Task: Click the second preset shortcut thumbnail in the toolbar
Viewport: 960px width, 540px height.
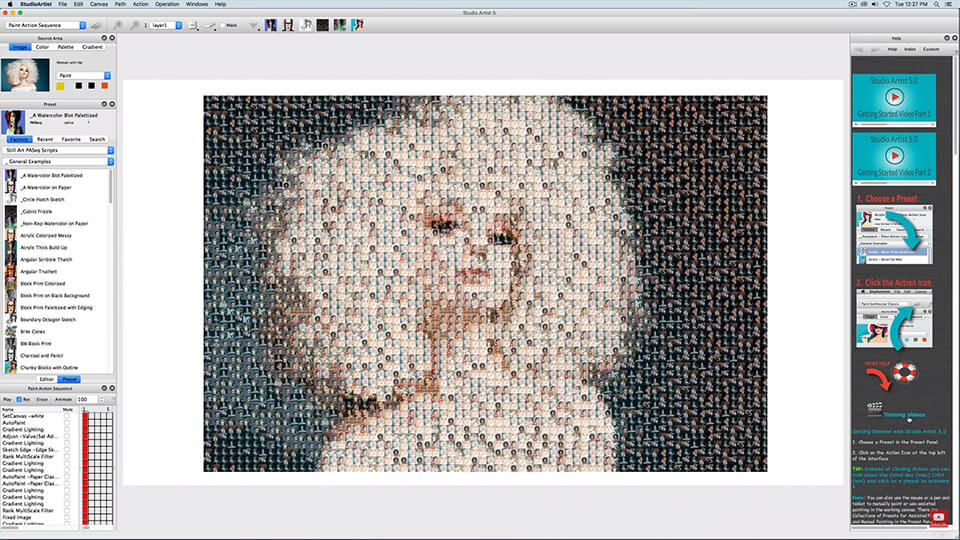Action: click(x=288, y=25)
